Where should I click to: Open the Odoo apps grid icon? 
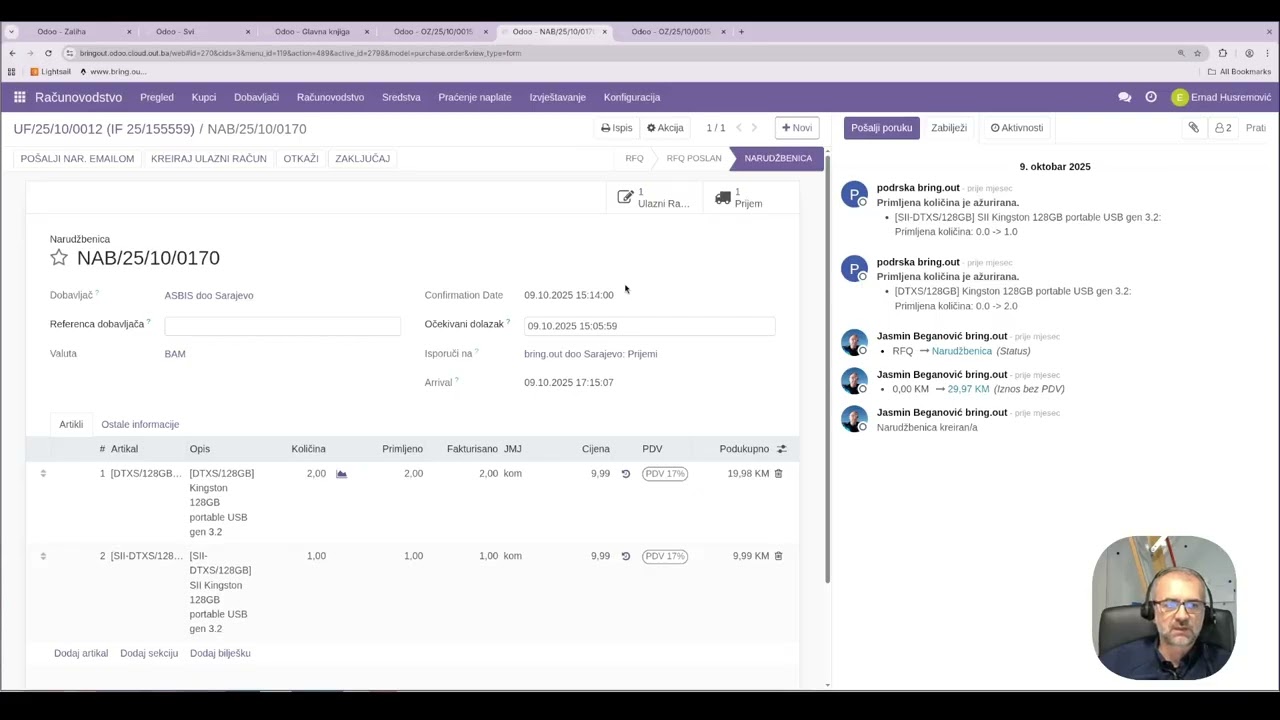[19, 97]
